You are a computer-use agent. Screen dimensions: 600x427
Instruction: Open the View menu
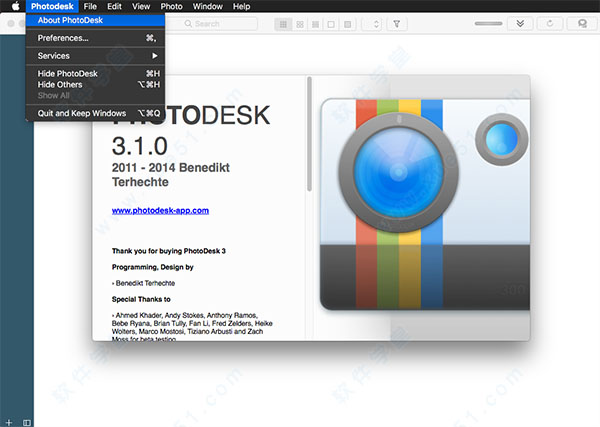141,6
